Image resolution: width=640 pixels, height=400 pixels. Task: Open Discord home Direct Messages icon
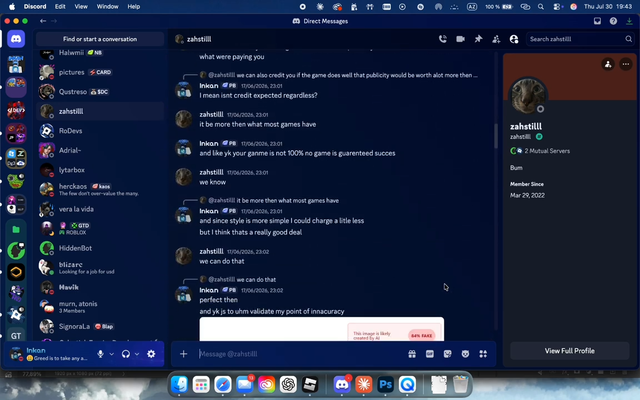coord(16,39)
